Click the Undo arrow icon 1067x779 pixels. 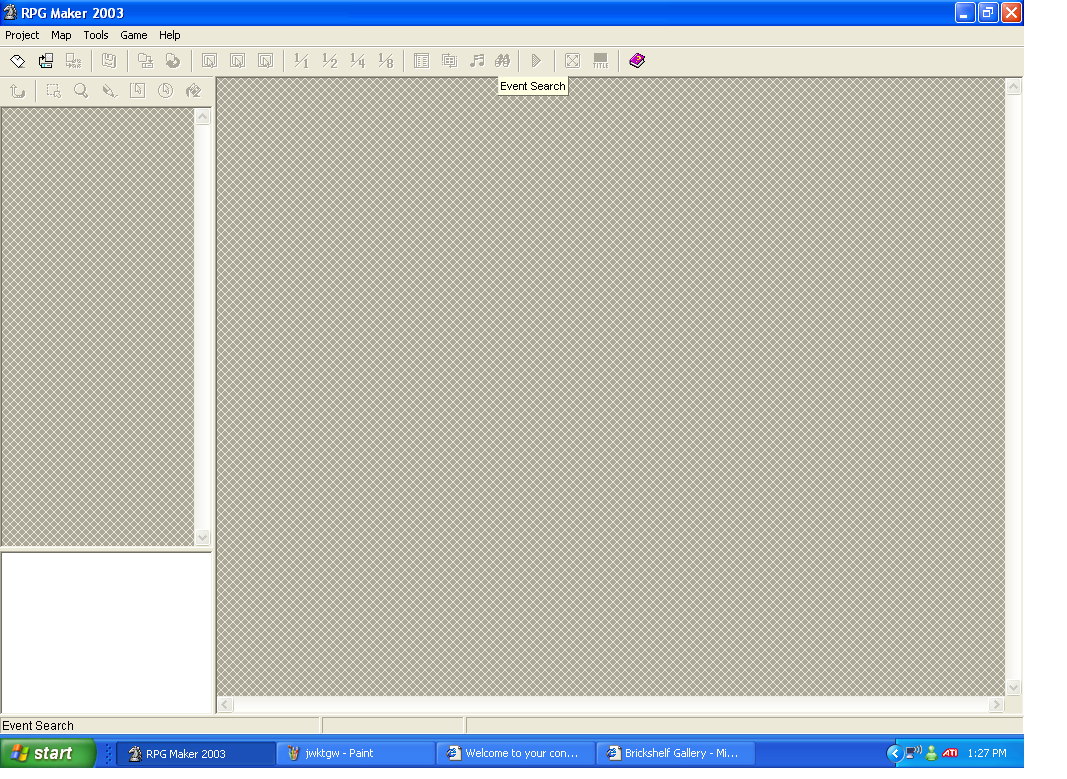[x=18, y=91]
